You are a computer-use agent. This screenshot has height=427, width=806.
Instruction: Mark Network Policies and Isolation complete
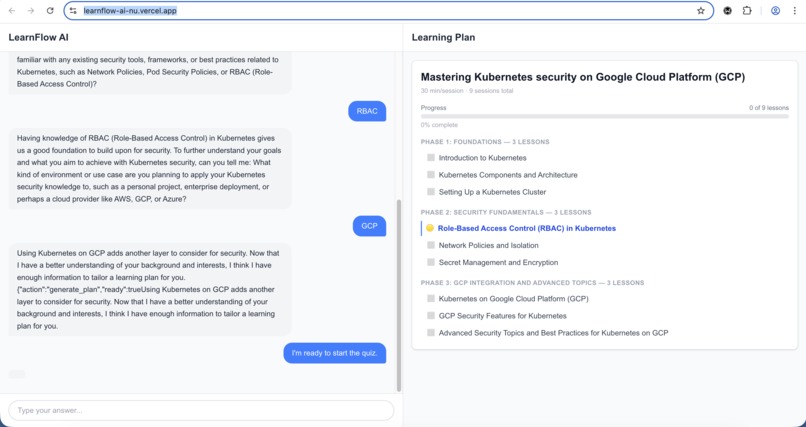(431, 245)
